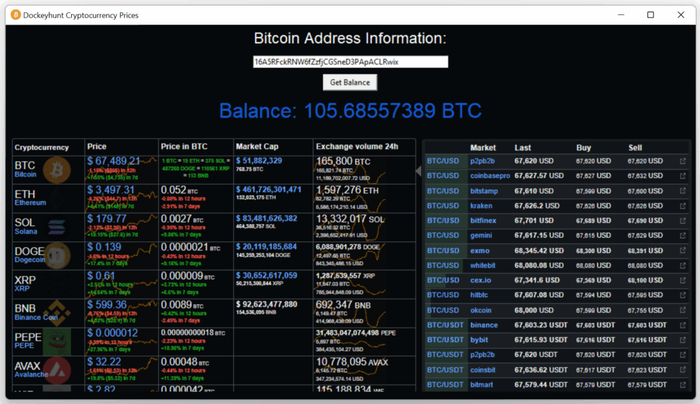Screen dimensions: 700x404
Task: Collapse the markets panel with the left arrow
Action: [419, 171]
